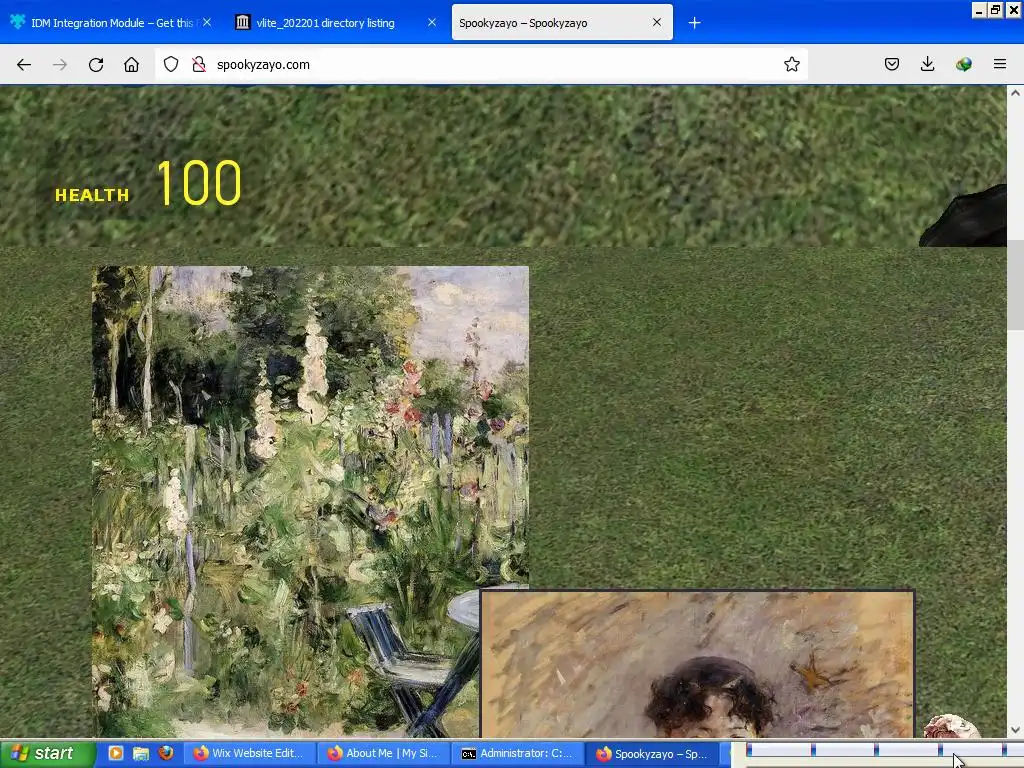Click the vertical scrollbar thumb
Screen dimensions: 1024x768
[1015, 285]
